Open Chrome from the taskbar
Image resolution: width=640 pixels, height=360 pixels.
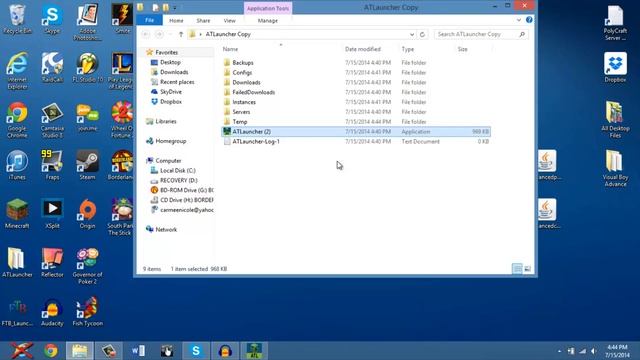coord(51,351)
